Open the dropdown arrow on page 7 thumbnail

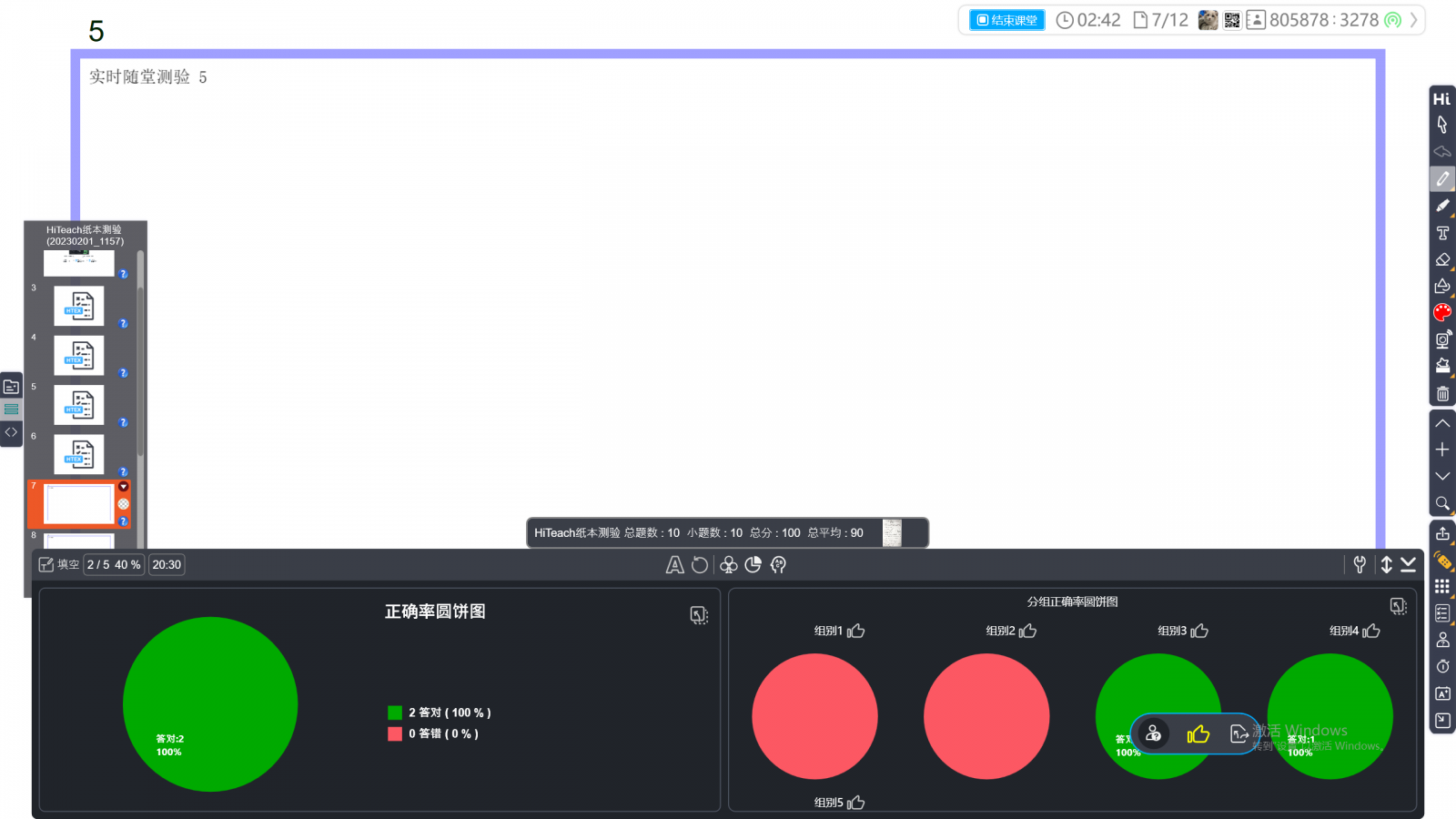(124, 487)
